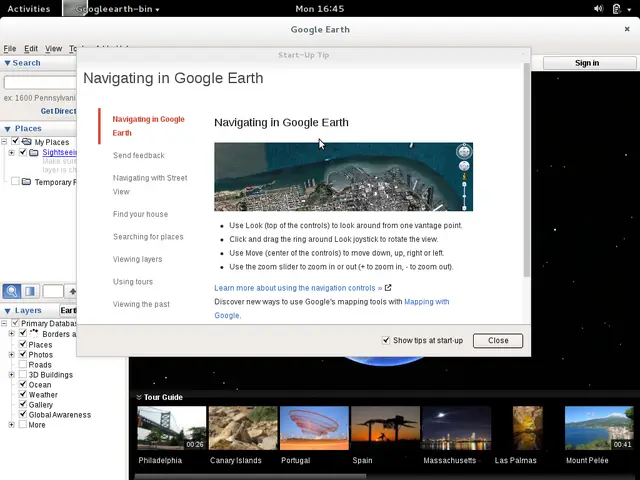The width and height of the screenshot is (640, 480).
Task: Click the search magnifier panel button
Action: pos(11,291)
